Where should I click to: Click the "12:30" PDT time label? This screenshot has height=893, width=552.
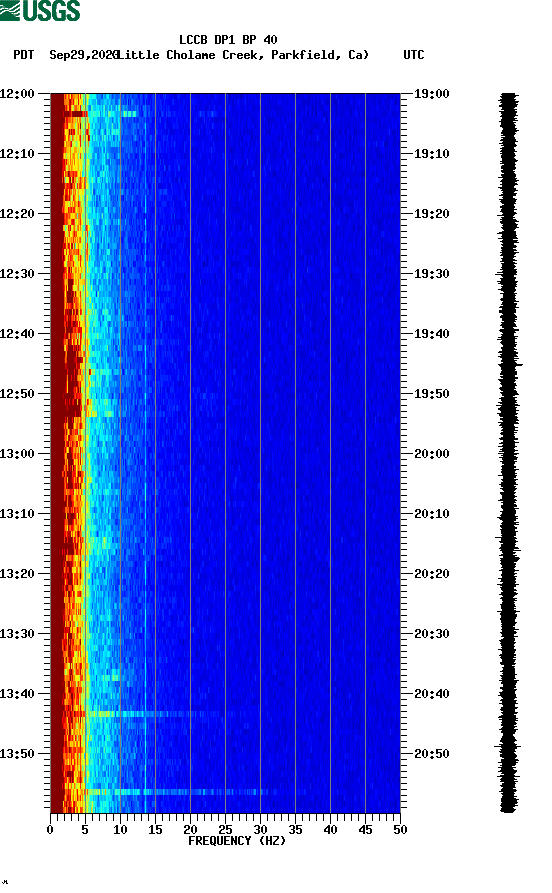pyautogui.click(x=17, y=274)
